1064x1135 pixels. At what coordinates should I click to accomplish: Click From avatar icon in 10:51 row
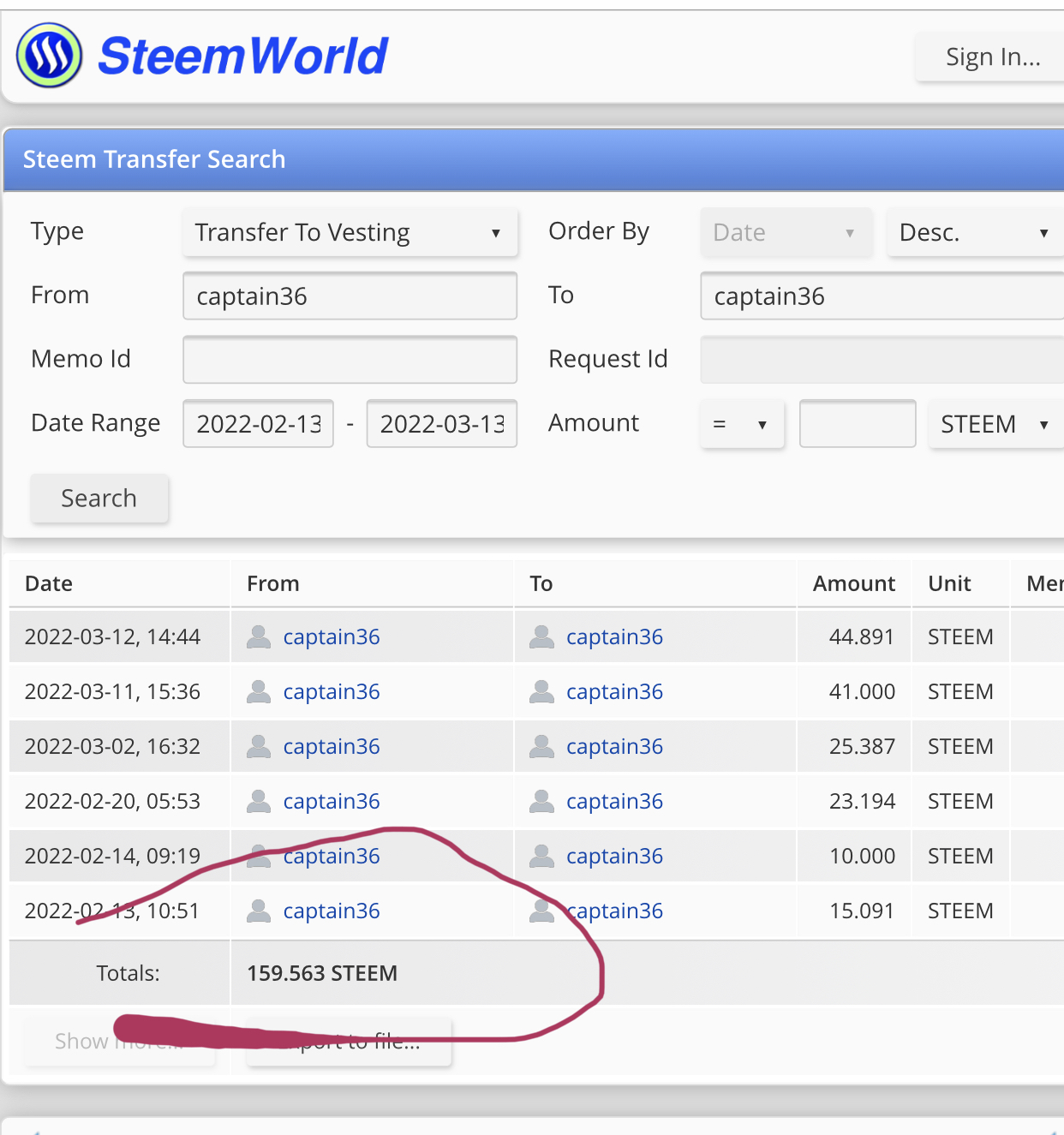[x=259, y=911]
